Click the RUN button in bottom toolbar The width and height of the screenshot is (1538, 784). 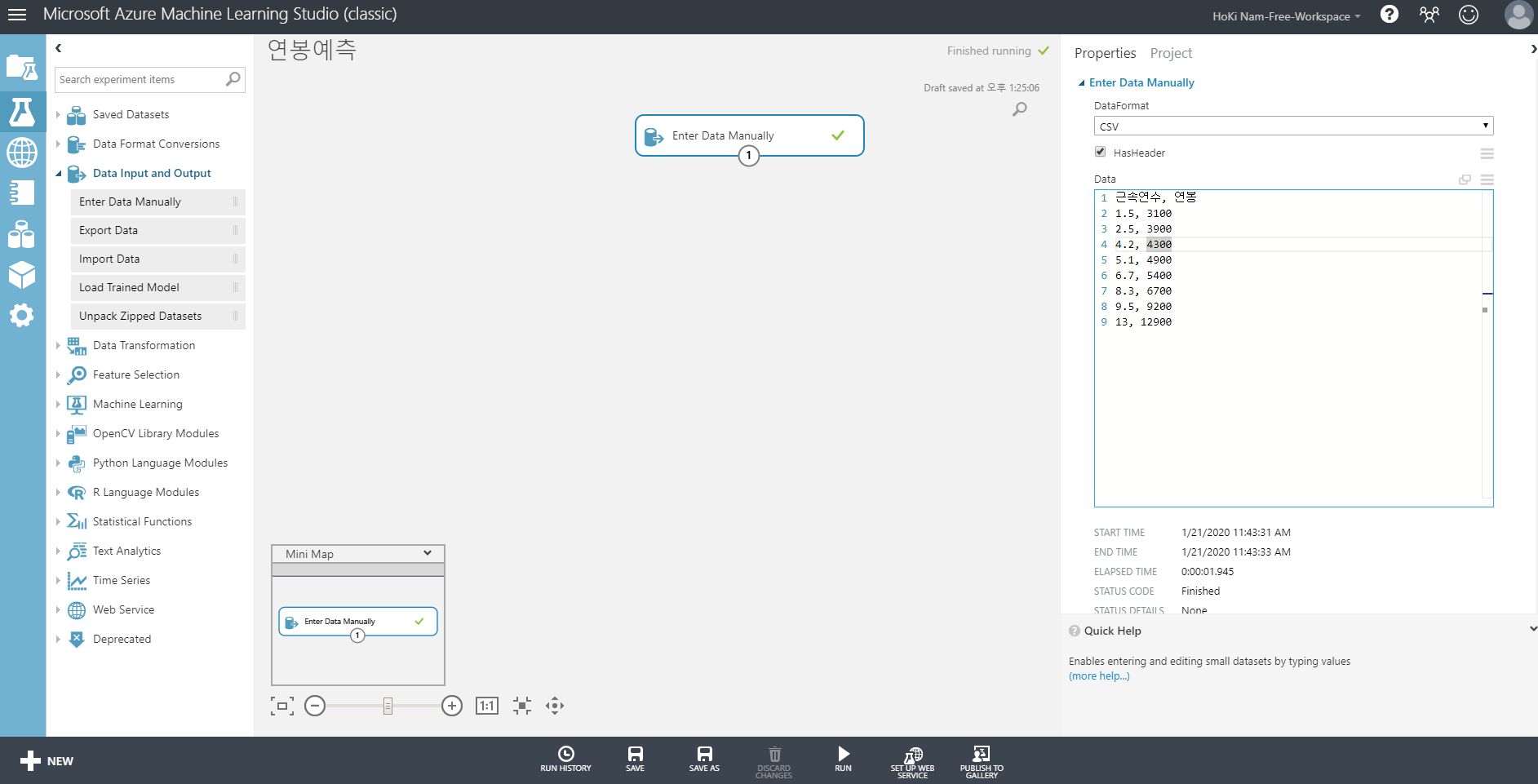pyautogui.click(x=842, y=757)
